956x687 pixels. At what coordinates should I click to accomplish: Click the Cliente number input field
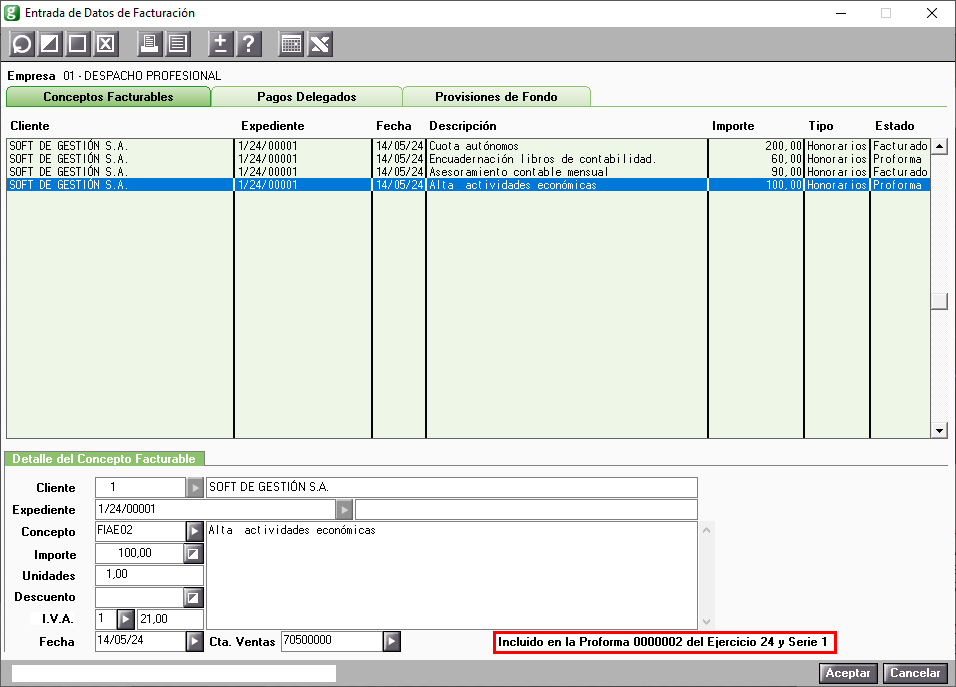(140, 488)
